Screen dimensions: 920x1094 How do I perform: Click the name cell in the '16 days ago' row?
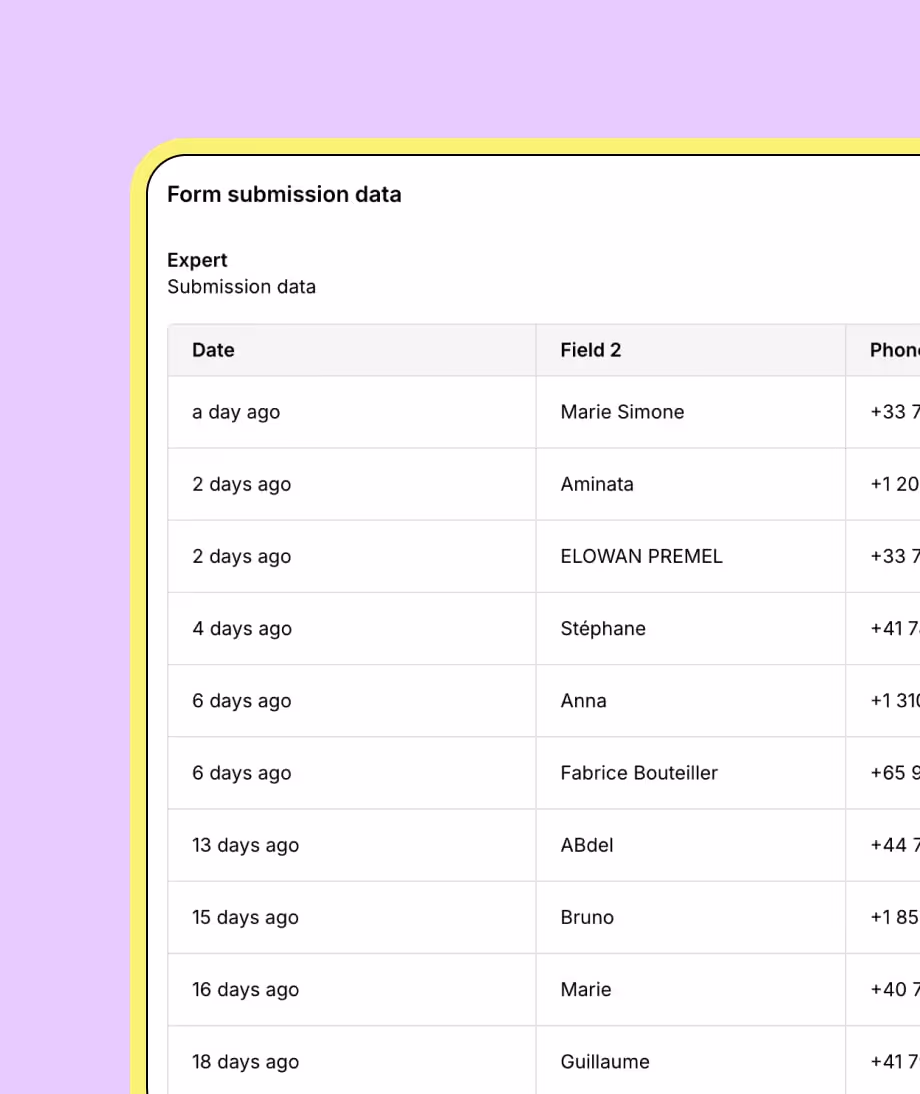point(691,989)
